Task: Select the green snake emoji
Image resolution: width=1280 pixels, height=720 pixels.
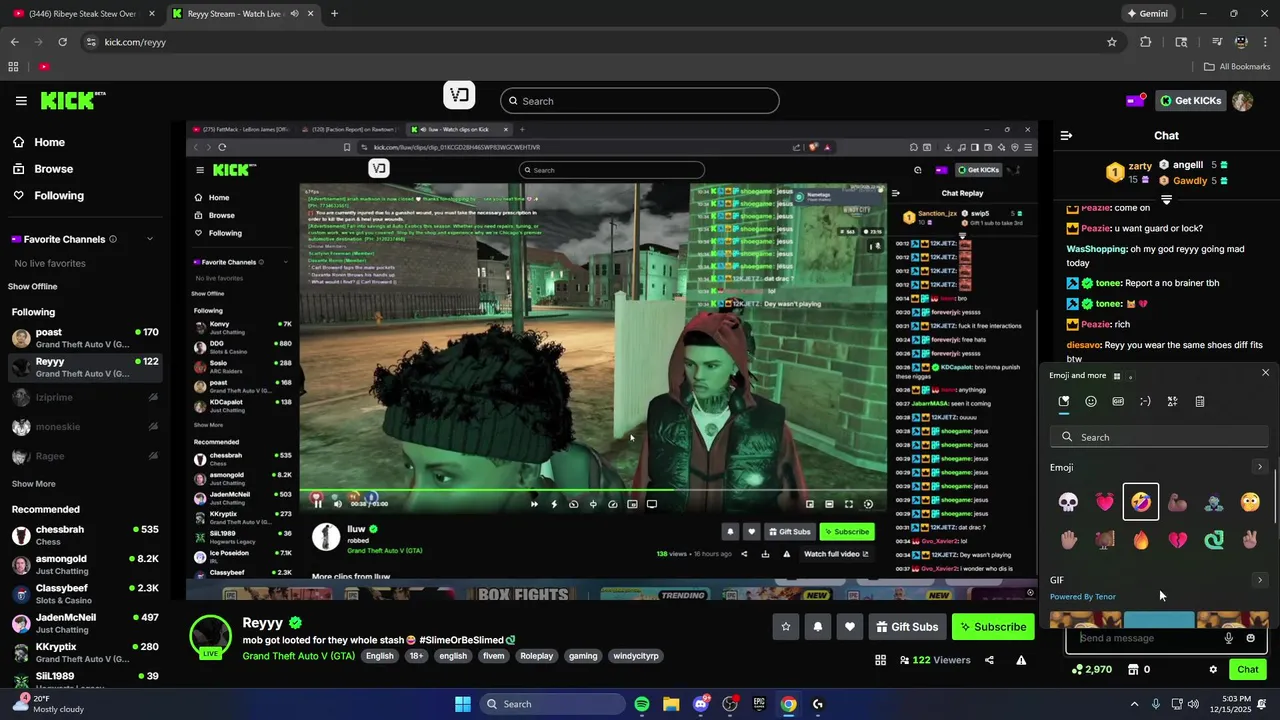Action: tap(1214, 540)
